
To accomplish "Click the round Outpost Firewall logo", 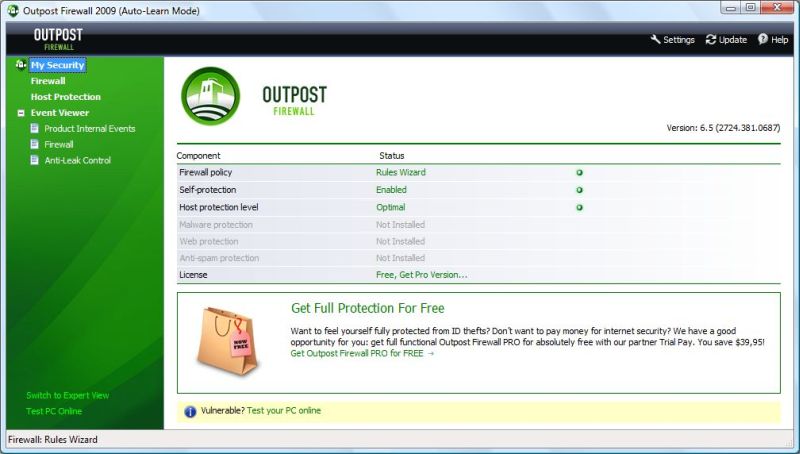I will 210,96.
